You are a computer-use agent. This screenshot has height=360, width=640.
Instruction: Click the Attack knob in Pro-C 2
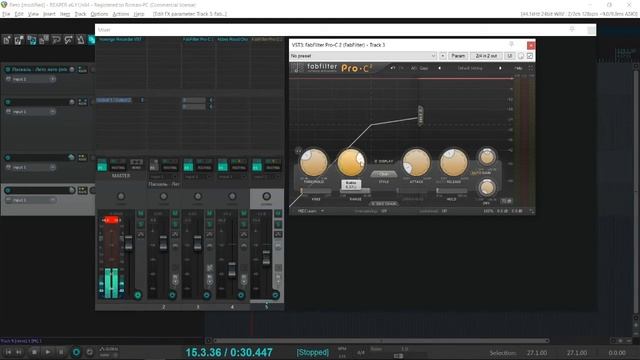pos(416,162)
